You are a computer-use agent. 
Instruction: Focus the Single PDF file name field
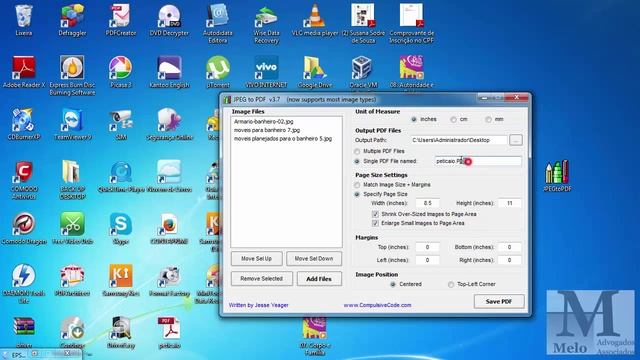click(478, 161)
